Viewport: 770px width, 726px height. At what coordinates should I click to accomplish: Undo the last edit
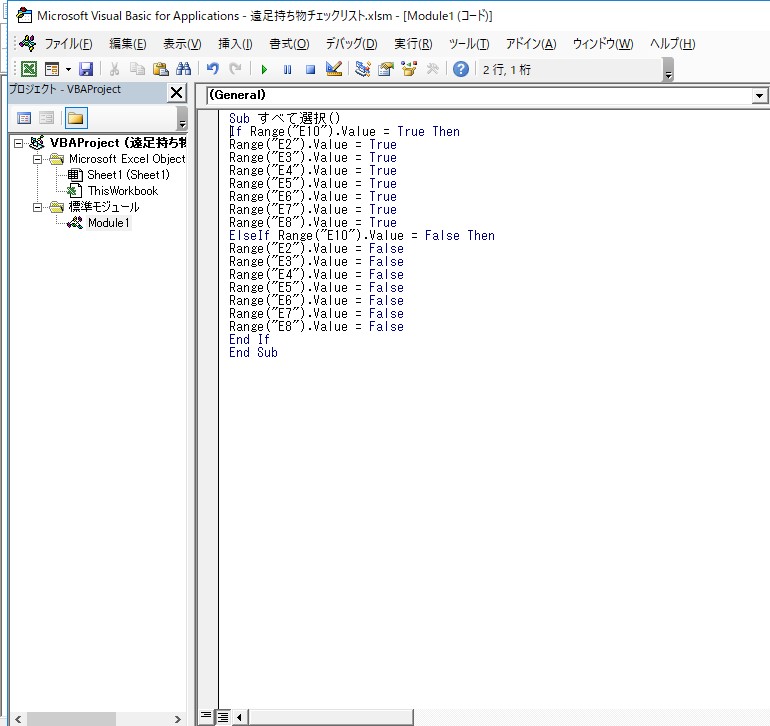click(213, 69)
